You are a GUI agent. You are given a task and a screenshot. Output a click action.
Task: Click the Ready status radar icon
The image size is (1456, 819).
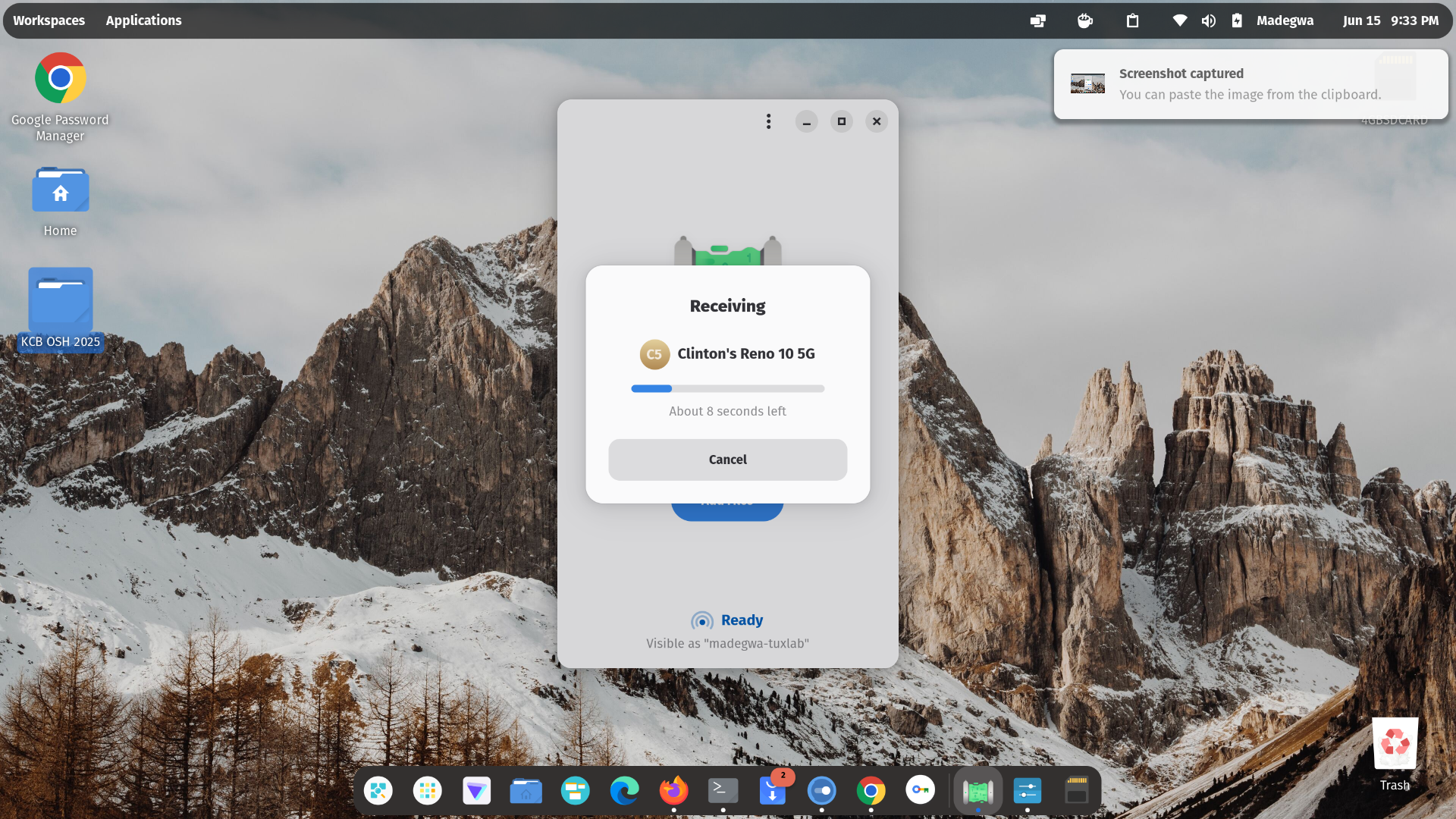coord(702,621)
